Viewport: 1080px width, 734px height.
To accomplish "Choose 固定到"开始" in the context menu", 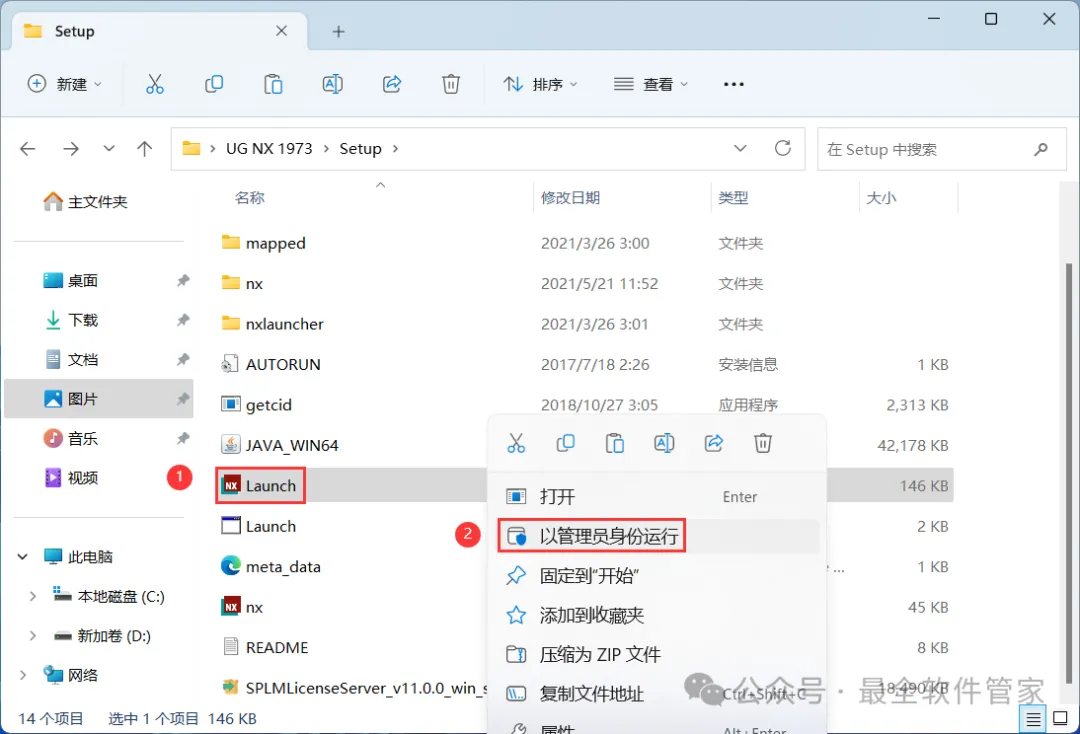I will click(656, 576).
